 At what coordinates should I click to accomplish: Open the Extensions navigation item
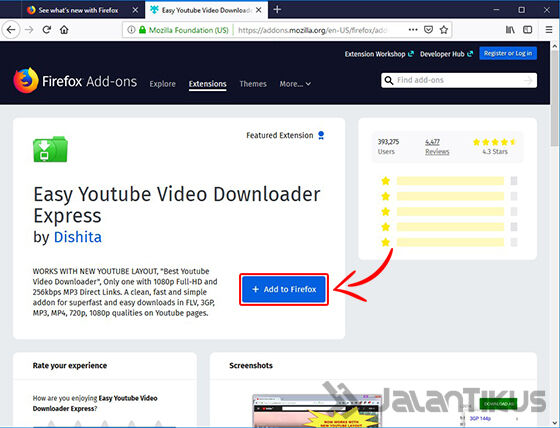pos(208,84)
